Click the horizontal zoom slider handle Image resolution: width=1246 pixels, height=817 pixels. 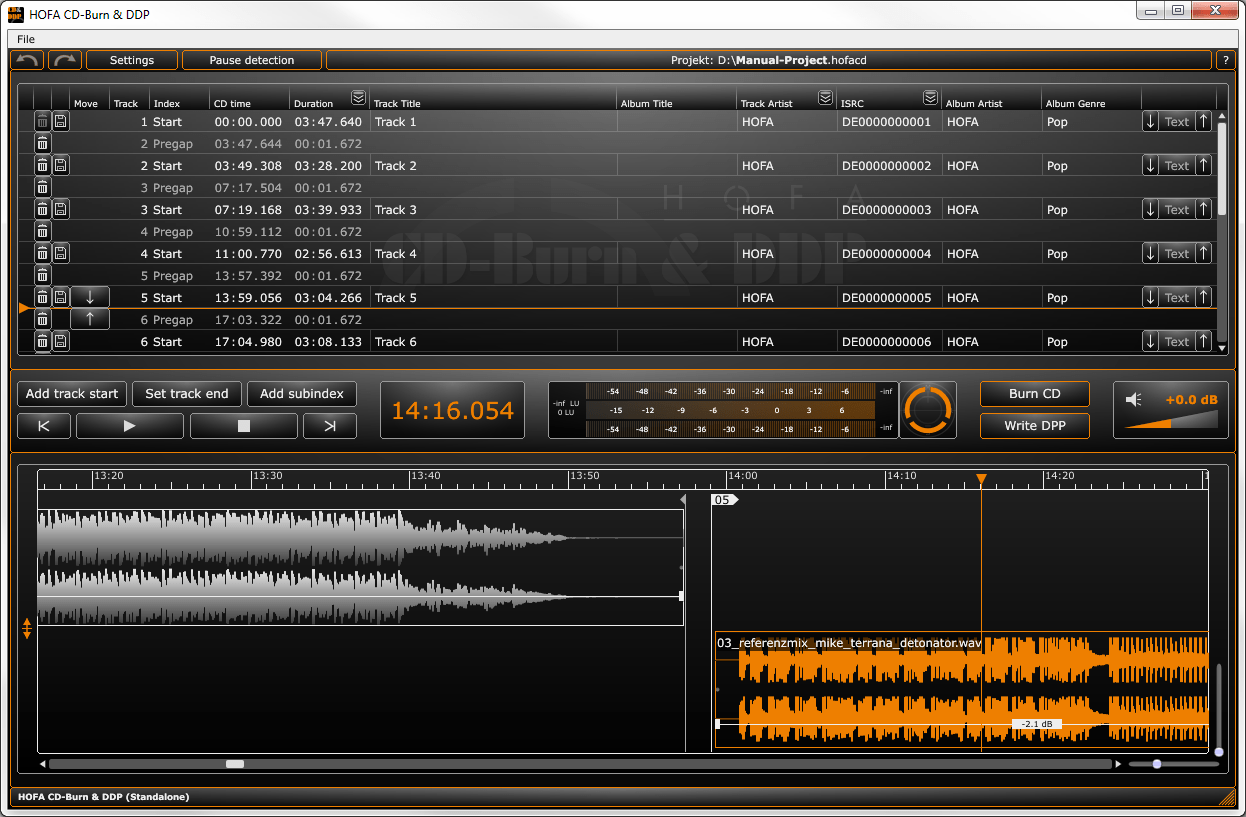[x=1157, y=764]
